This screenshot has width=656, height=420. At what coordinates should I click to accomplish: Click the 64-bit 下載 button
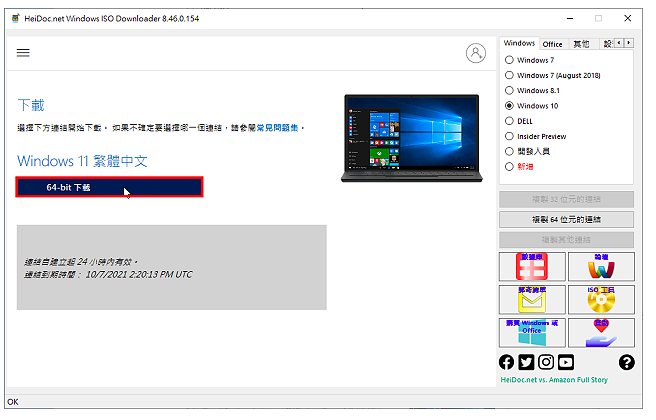109,187
